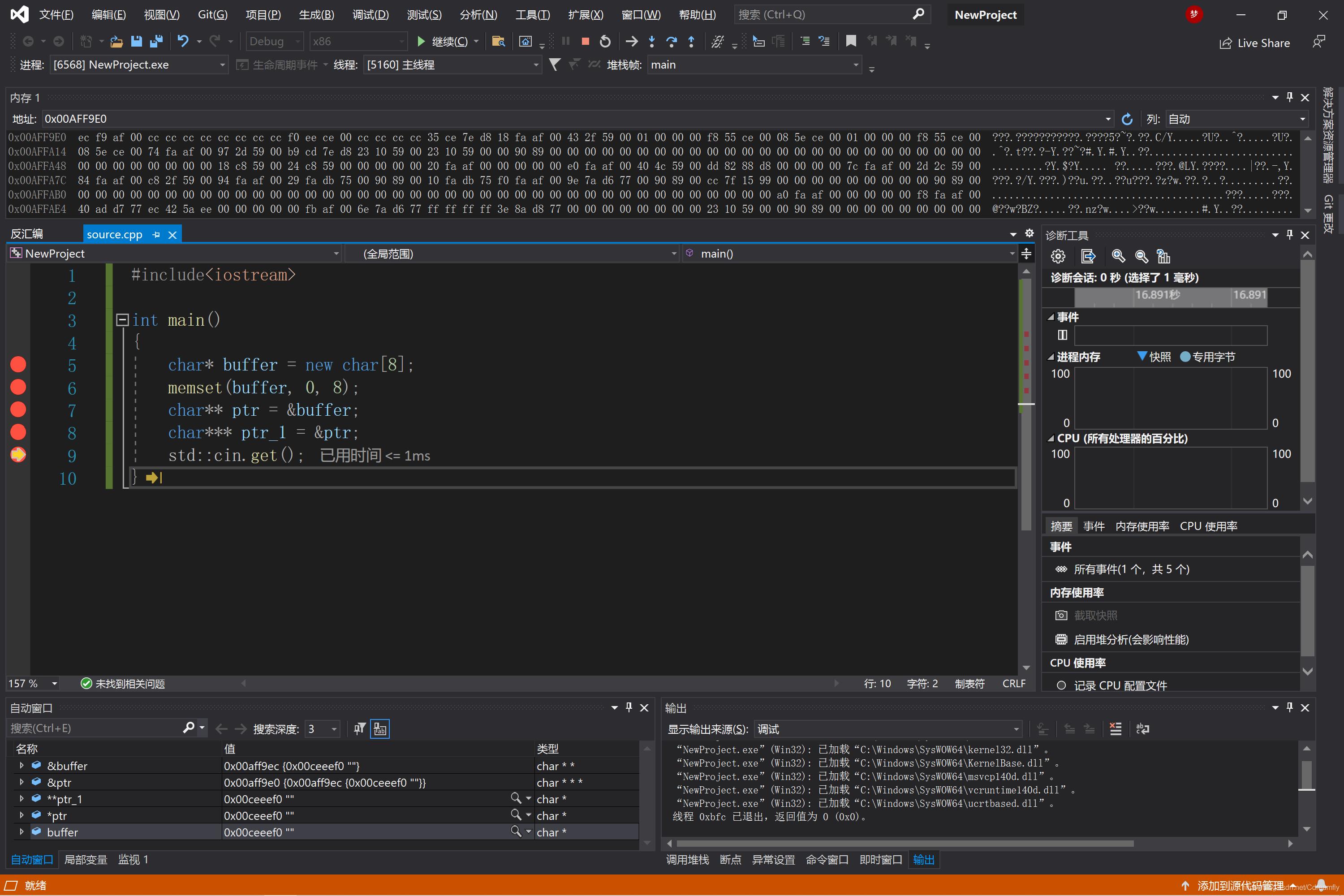1344x896 pixels.
Task: Open the Debug (调试) menu
Action: (x=370, y=14)
